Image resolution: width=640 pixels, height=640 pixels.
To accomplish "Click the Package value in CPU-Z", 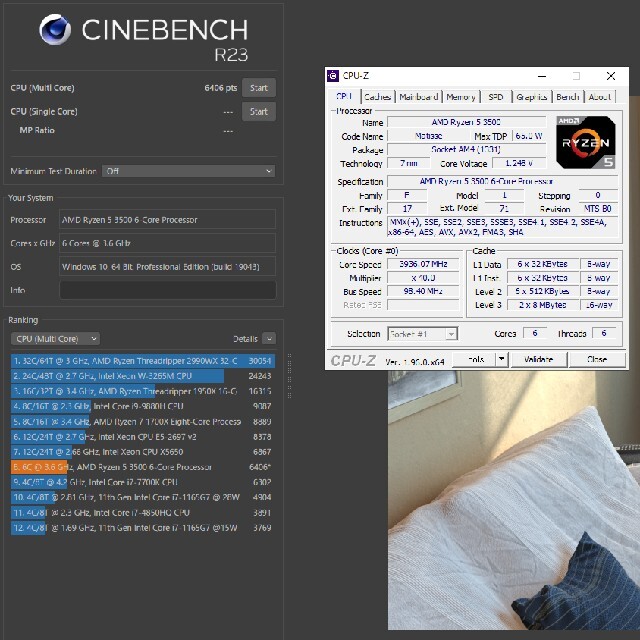I will click(x=466, y=149).
